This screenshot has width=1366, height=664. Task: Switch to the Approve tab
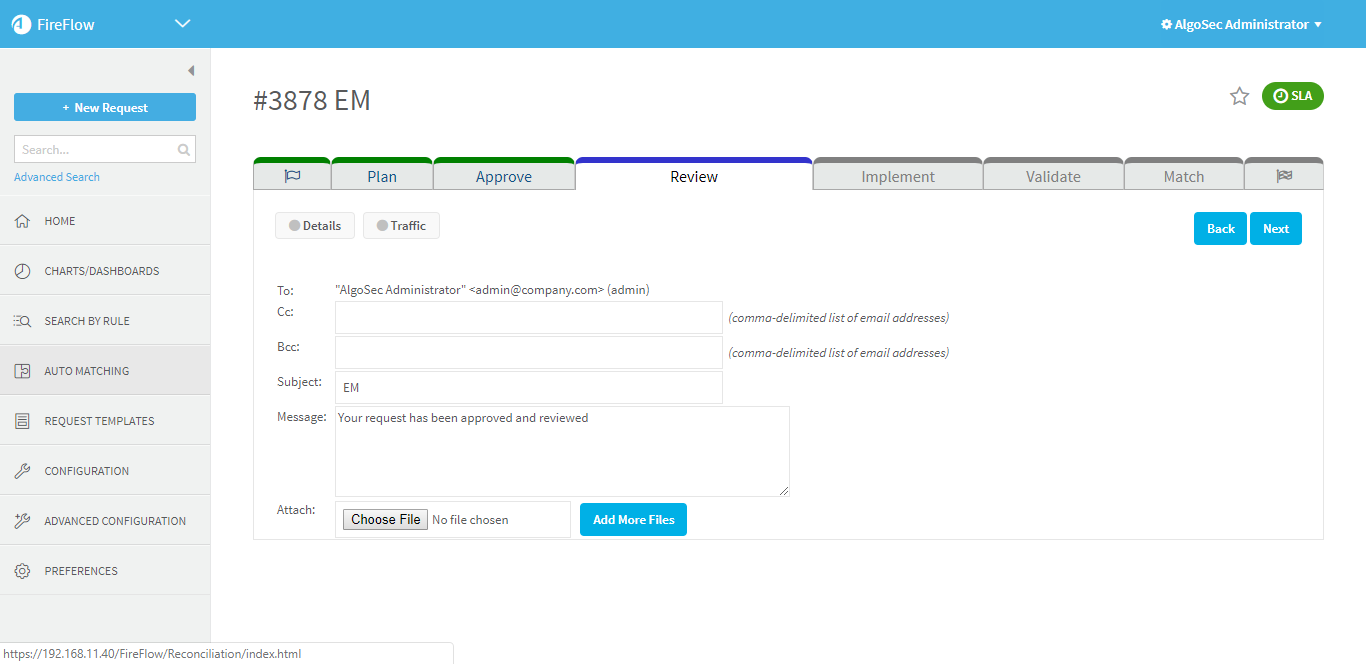(503, 176)
